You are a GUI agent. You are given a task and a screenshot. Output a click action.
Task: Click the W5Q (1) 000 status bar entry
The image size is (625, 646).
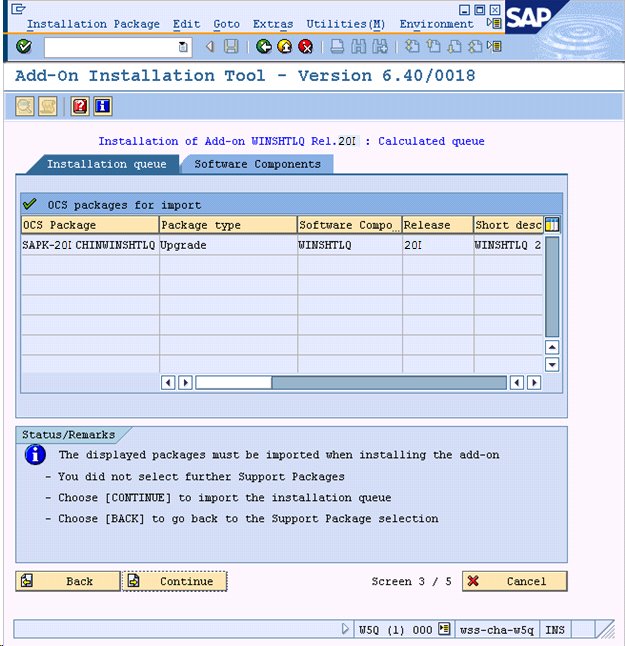[x=395, y=630]
